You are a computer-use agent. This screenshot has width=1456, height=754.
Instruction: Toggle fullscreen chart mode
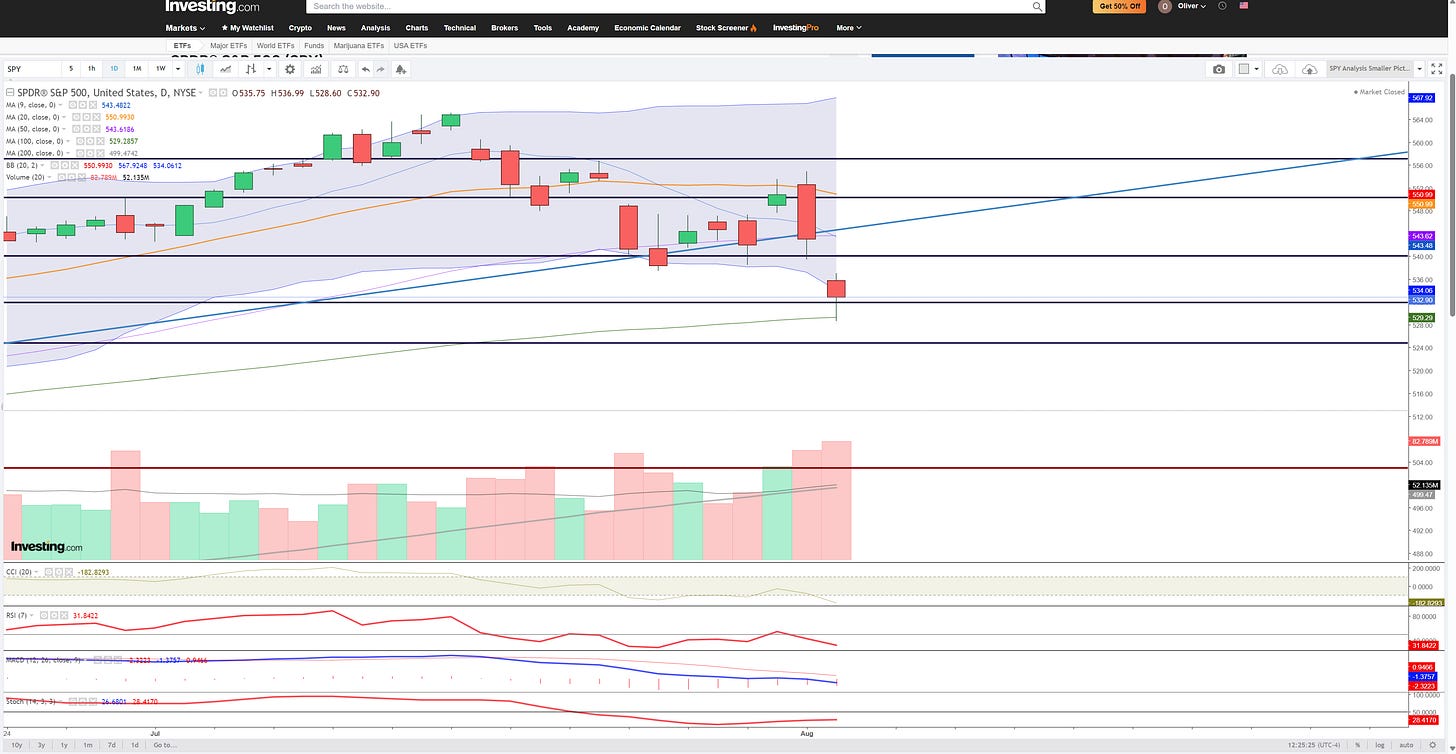[1436, 69]
